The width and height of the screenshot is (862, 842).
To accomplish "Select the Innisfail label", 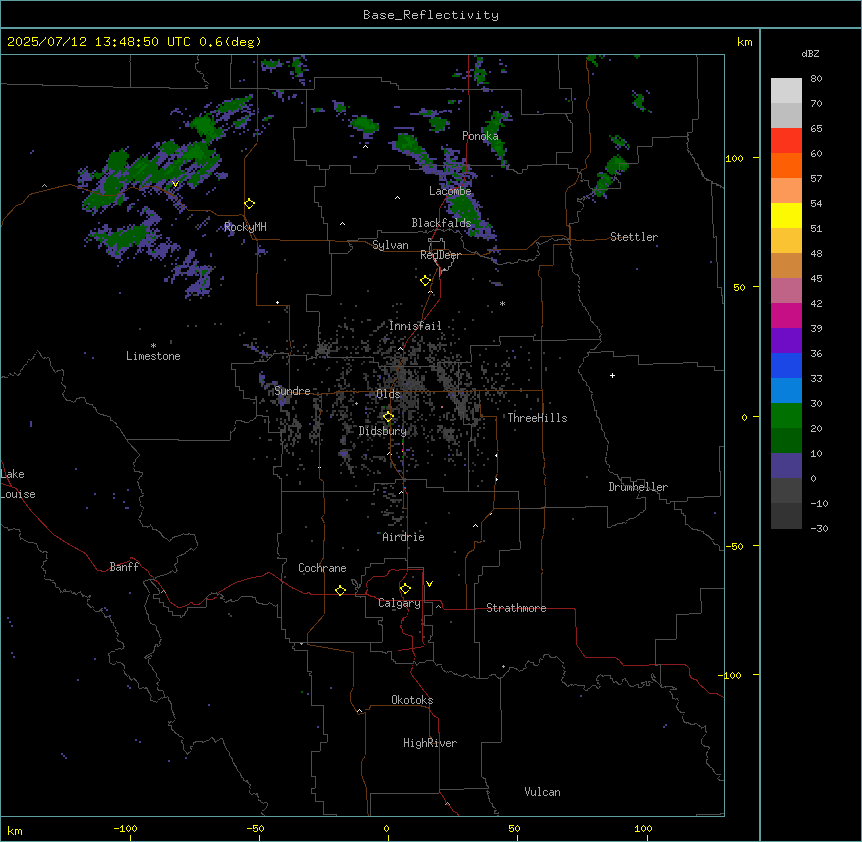I will 415,326.
